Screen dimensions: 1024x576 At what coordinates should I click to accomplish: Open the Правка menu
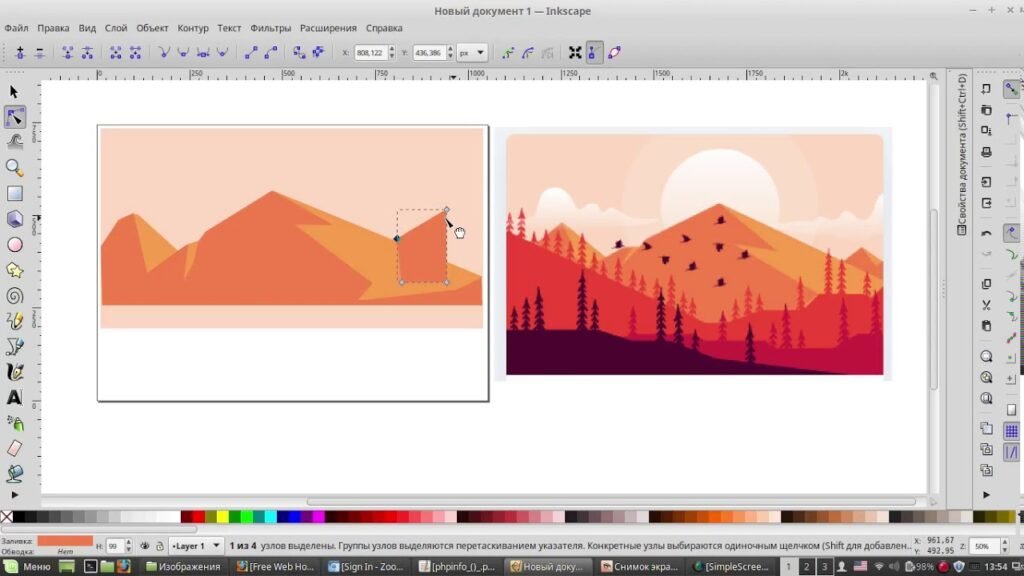(x=53, y=28)
